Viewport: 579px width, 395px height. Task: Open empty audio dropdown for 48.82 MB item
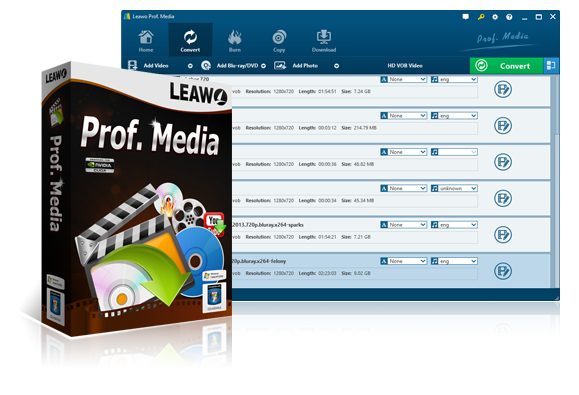(455, 152)
